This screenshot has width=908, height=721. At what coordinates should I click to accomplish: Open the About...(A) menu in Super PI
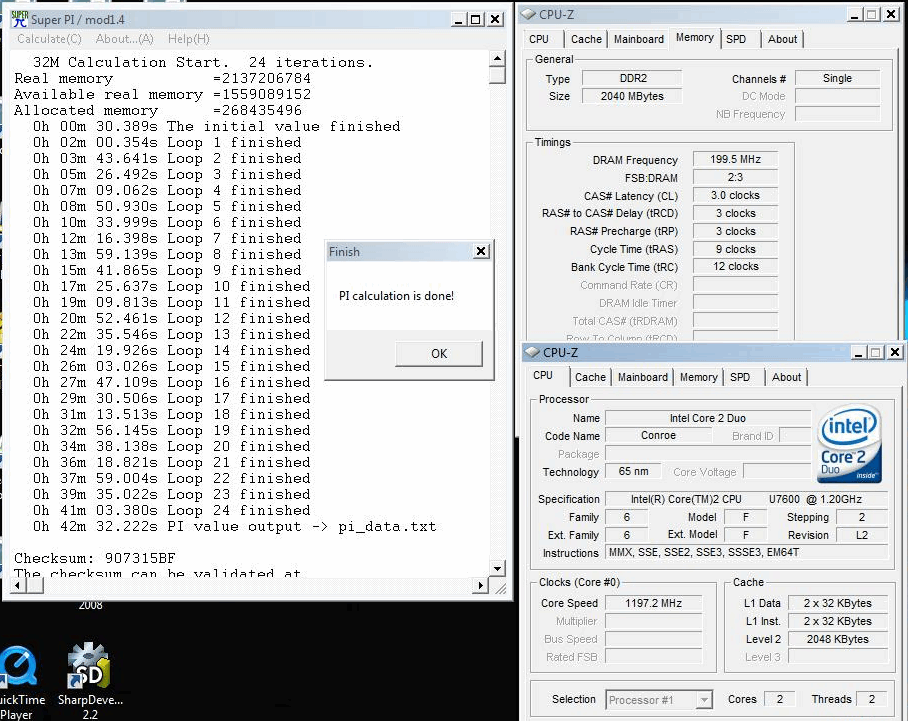[125, 39]
